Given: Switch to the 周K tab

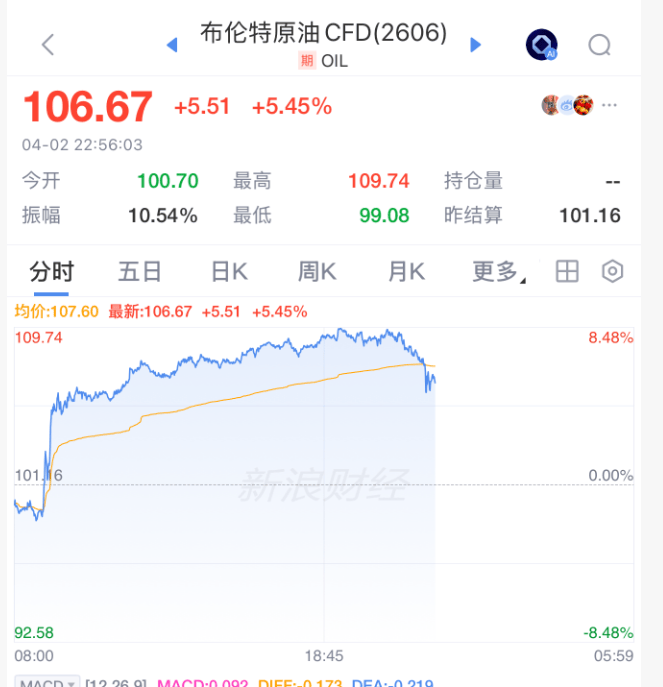Looking at the screenshot, I should click(x=317, y=271).
